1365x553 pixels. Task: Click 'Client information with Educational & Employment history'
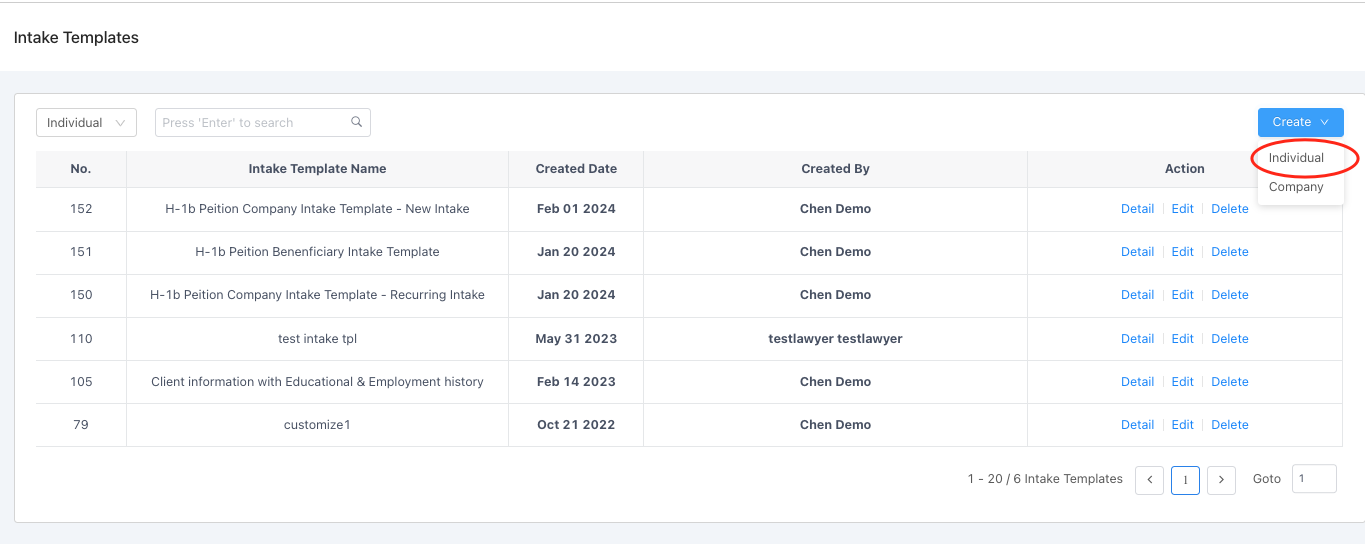pos(317,382)
